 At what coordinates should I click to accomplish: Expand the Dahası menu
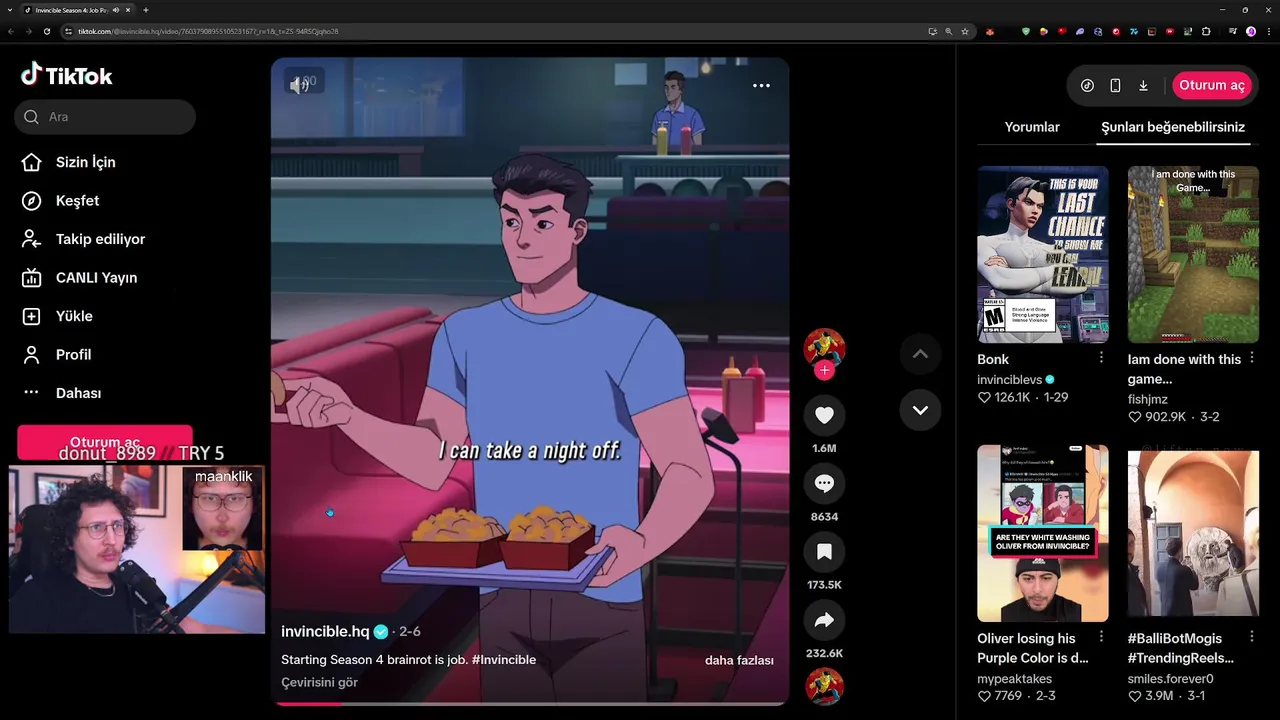tap(61, 393)
